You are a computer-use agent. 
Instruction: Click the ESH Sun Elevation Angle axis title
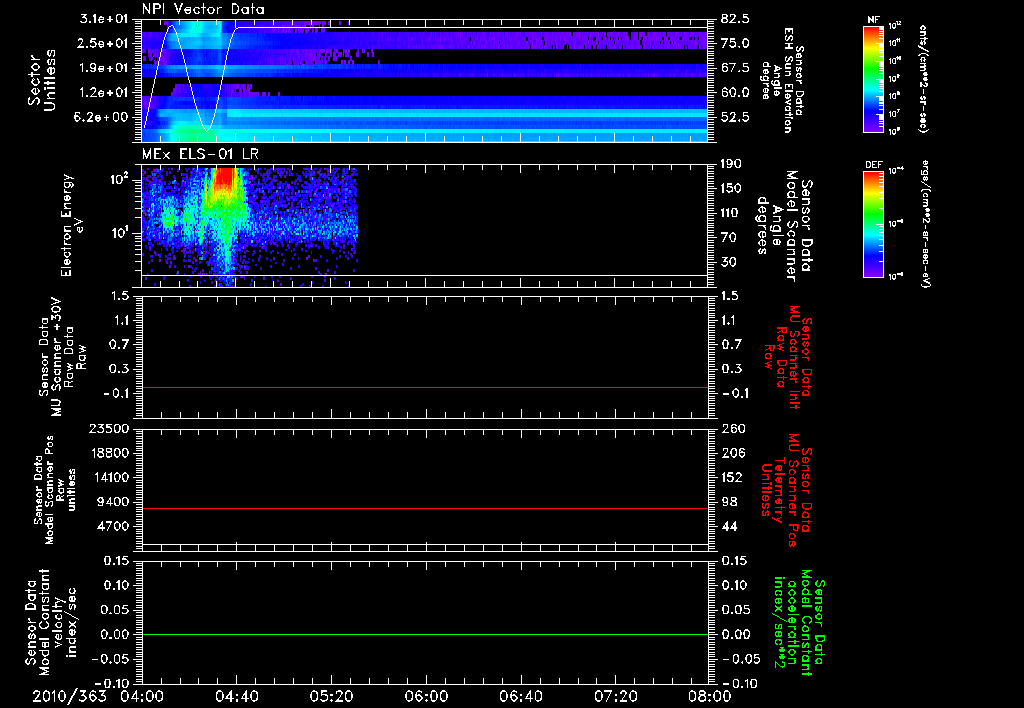[784, 80]
